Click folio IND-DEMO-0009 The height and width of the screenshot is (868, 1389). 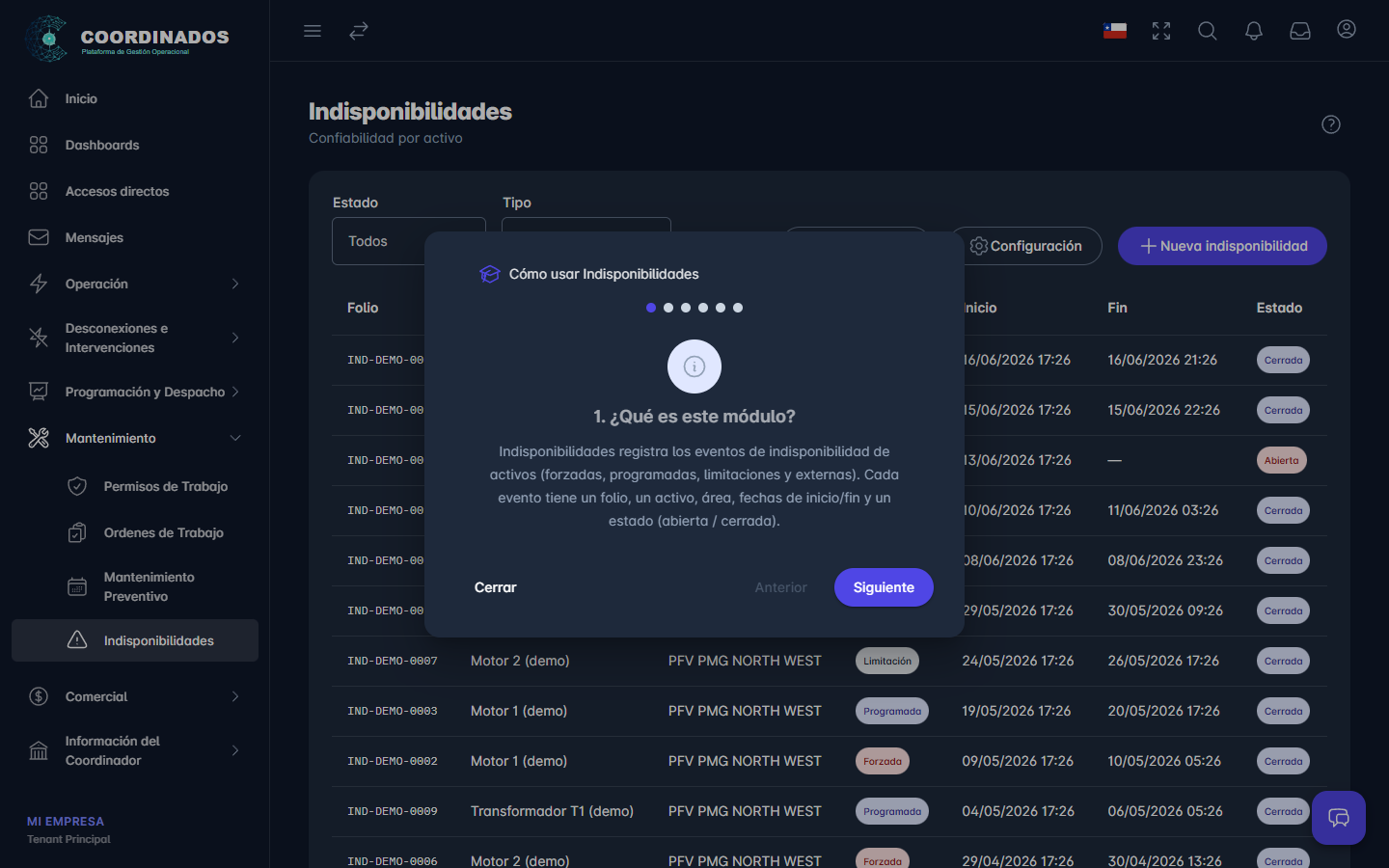393,811
